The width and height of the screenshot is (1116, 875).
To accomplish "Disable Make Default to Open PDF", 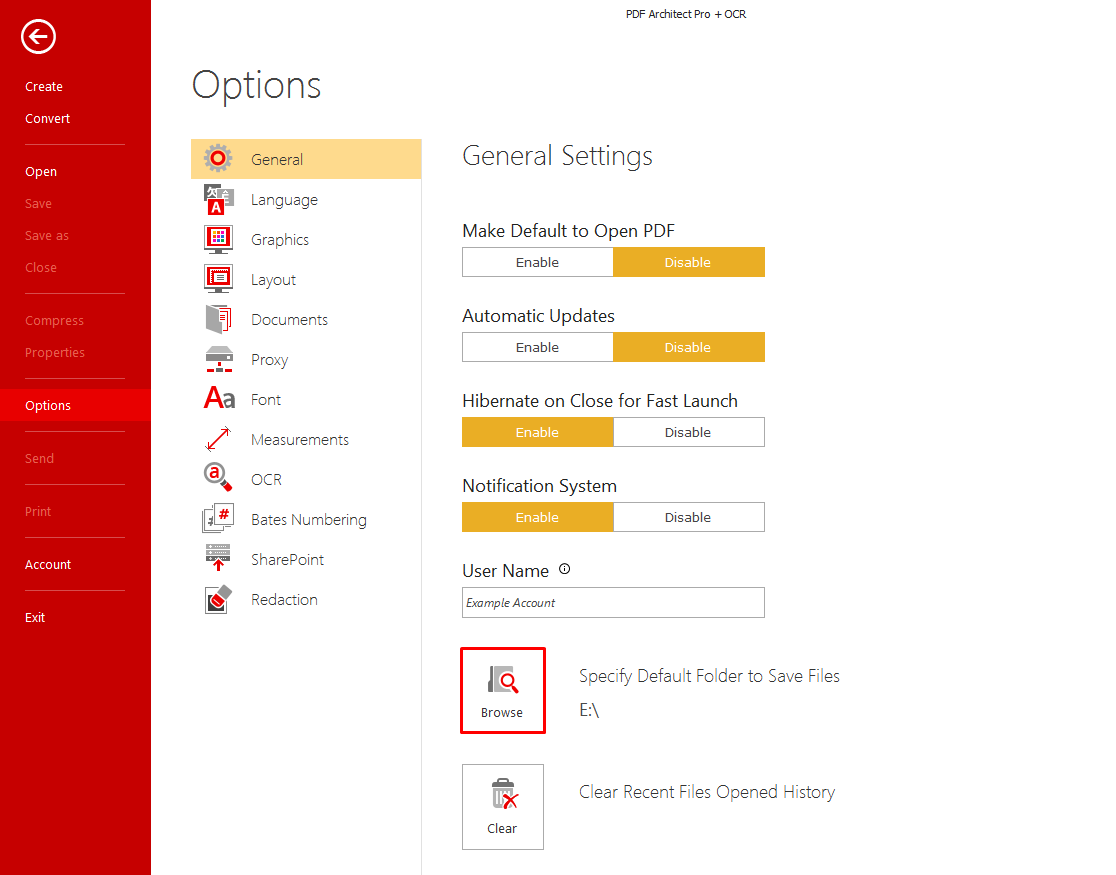I will click(x=688, y=262).
